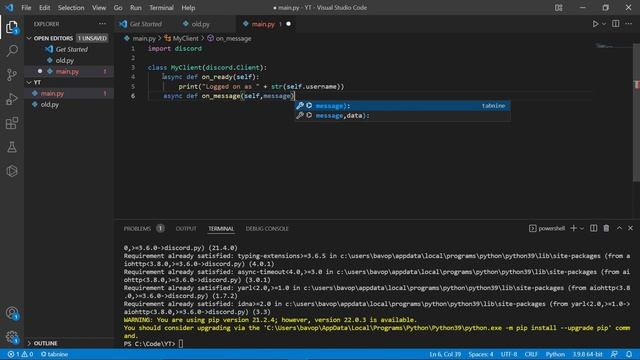640x360 pixels.
Task: Open the Run menu
Action: (x=136, y=8)
